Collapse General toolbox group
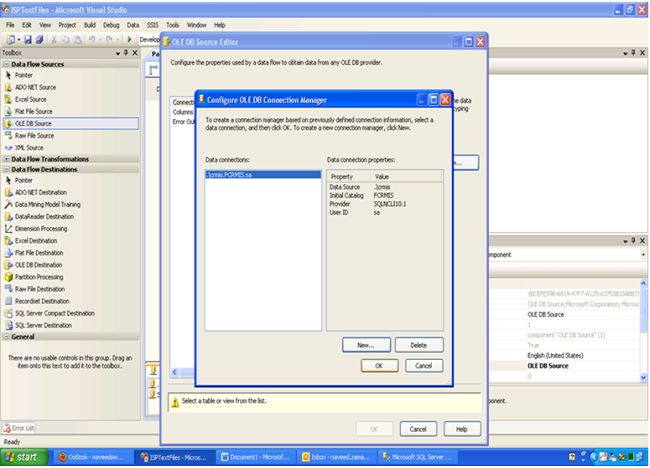 click(6, 337)
